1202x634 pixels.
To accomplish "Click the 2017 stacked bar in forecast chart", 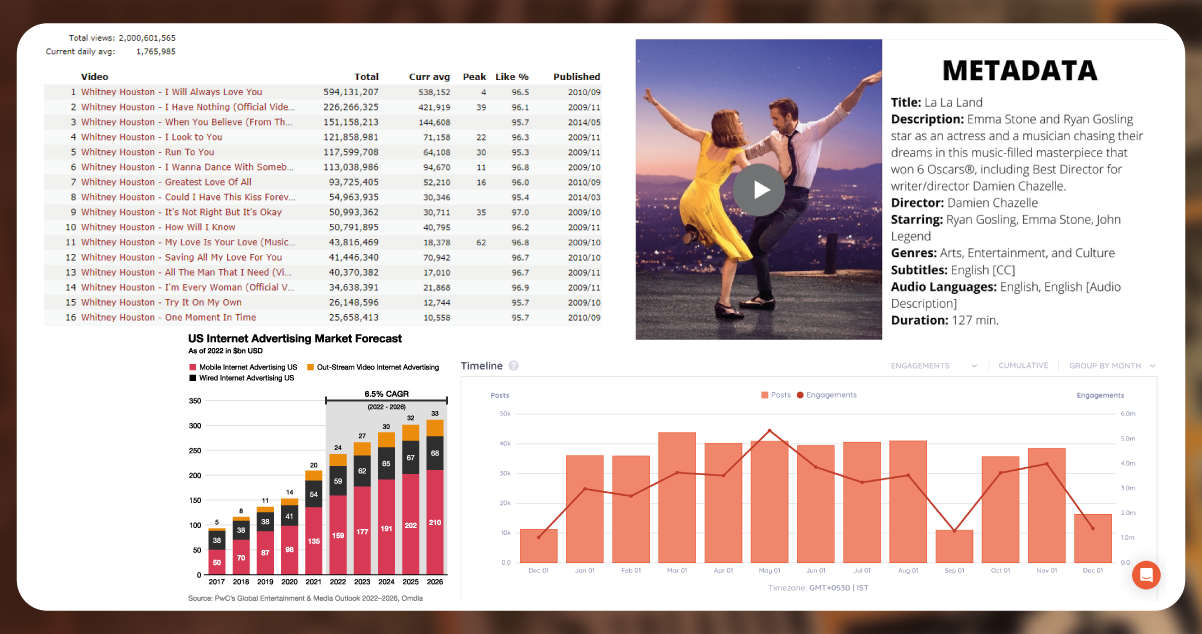I will pyautogui.click(x=217, y=551).
